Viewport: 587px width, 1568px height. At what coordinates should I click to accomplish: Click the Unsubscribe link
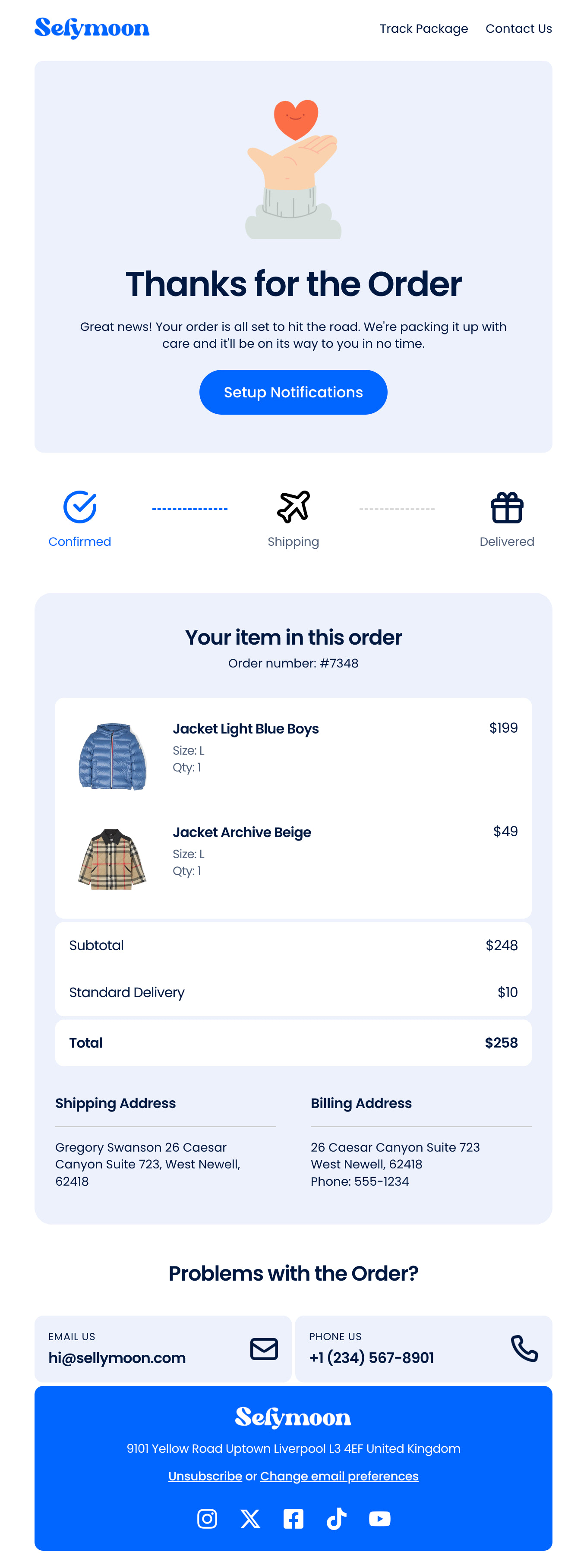[205, 1476]
